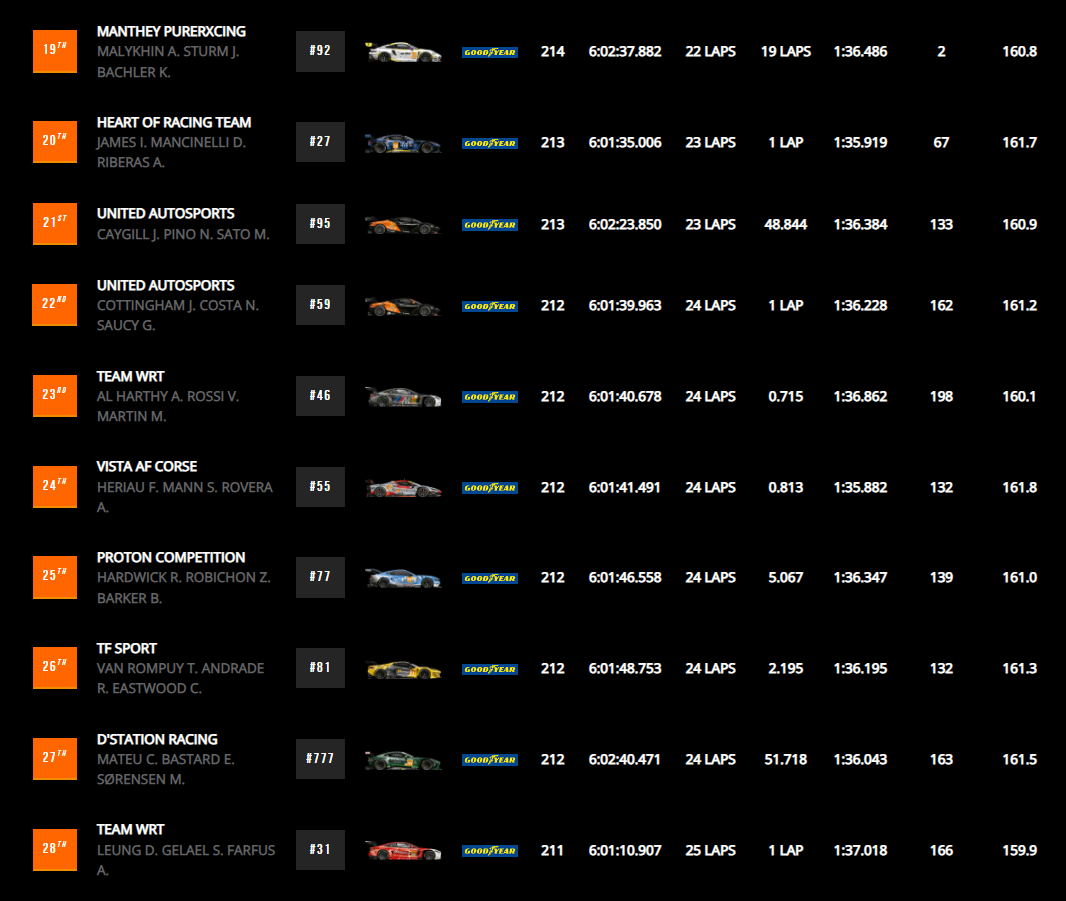Screen dimensions: 1066x901
Task: Click total time 6:02:37.882
Action: (x=625, y=52)
